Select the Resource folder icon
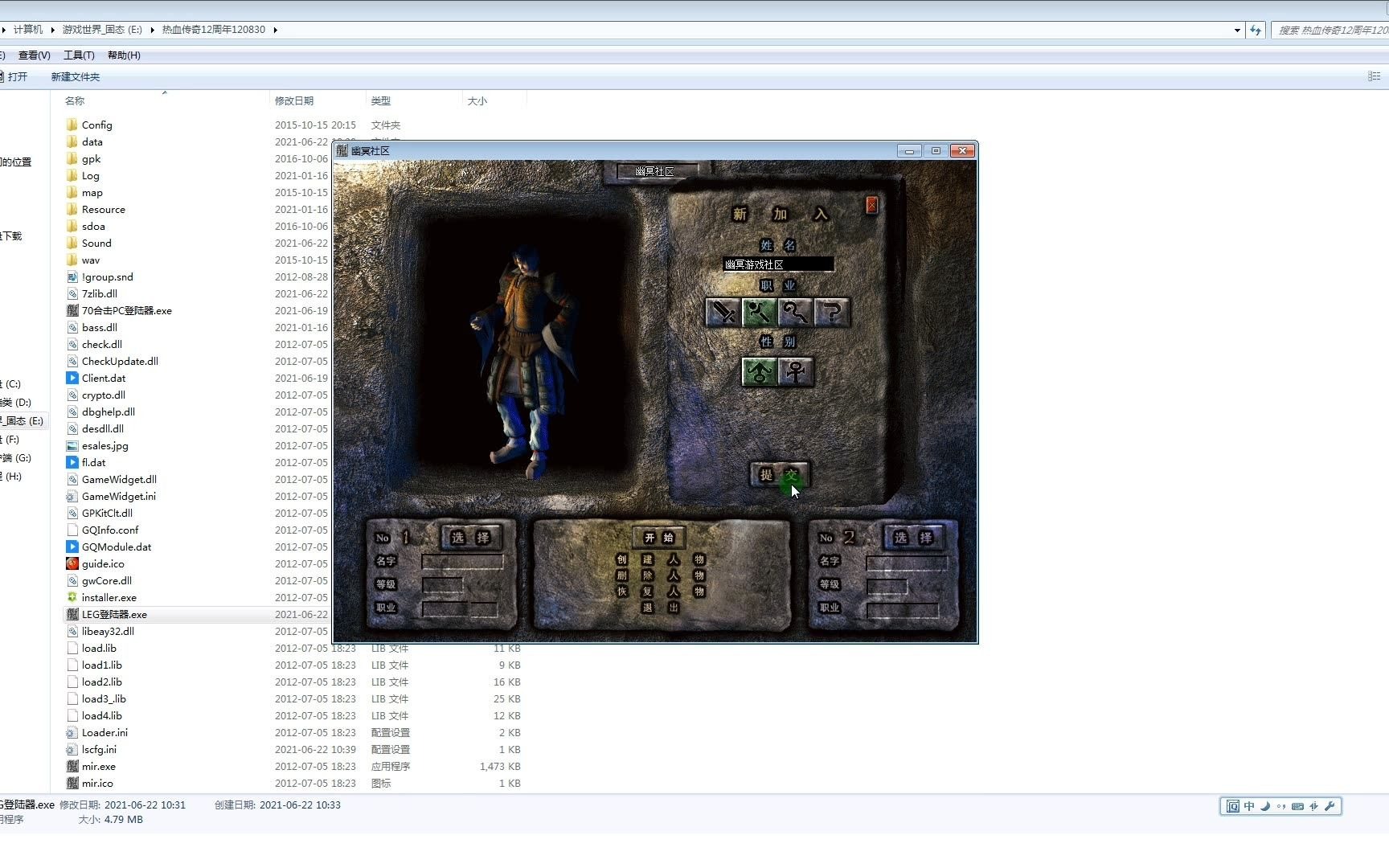This screenshot has height=868, width=1389. pyautogui.click(x=72, y=209)
